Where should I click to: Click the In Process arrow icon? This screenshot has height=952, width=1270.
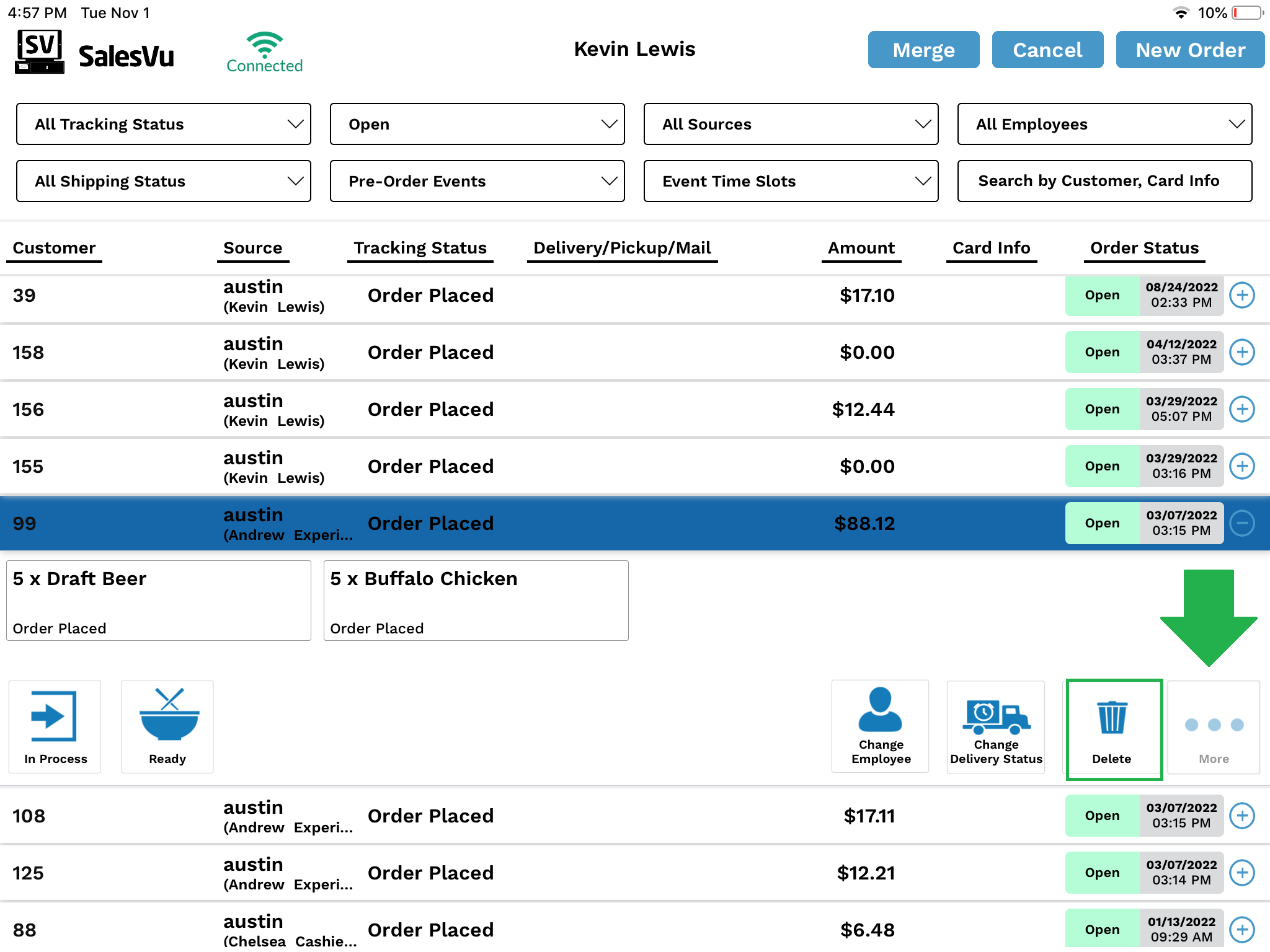point(55,716)
